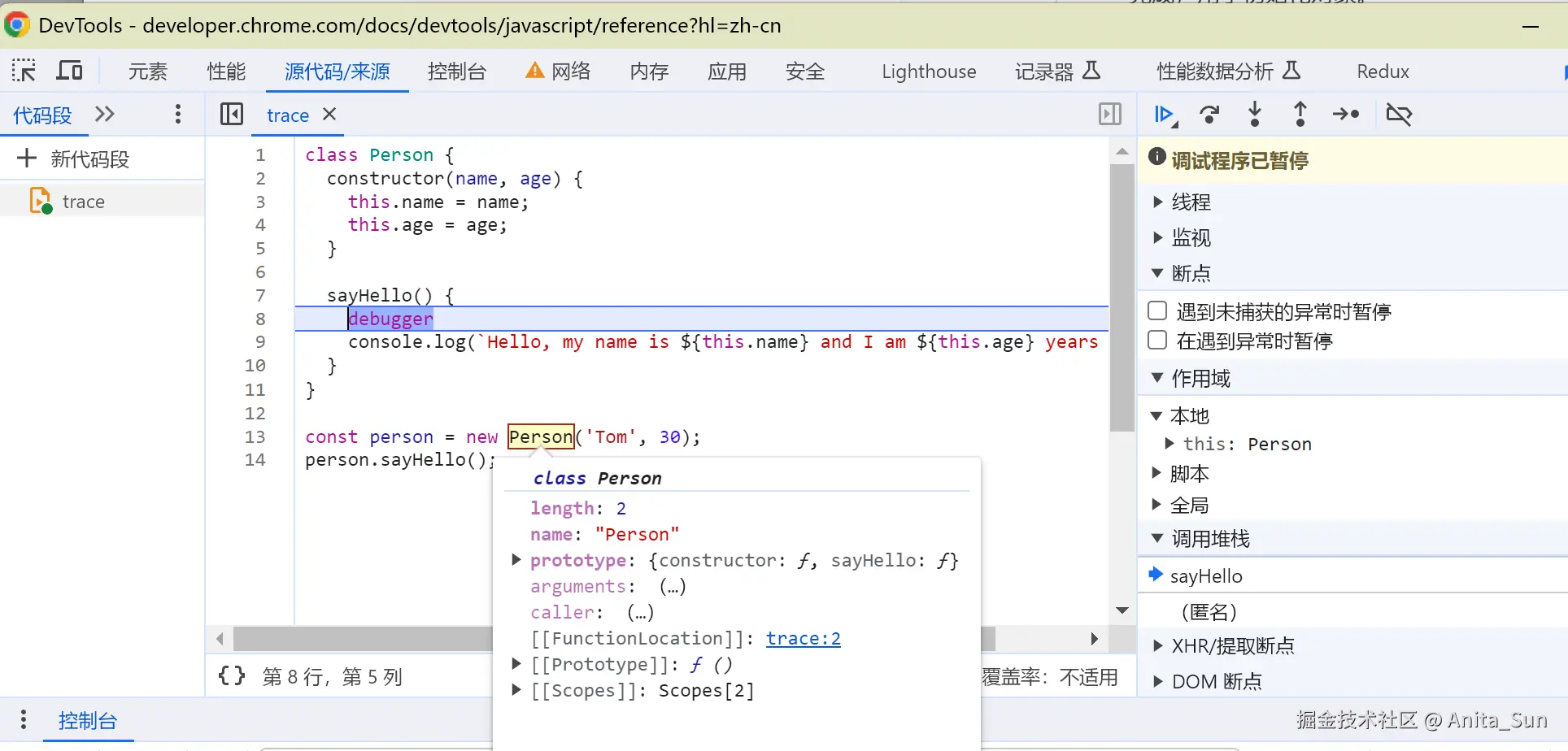Enable pause on uncaught exceptions checkbox
1568x751 pixels.
coord(1157,310)
